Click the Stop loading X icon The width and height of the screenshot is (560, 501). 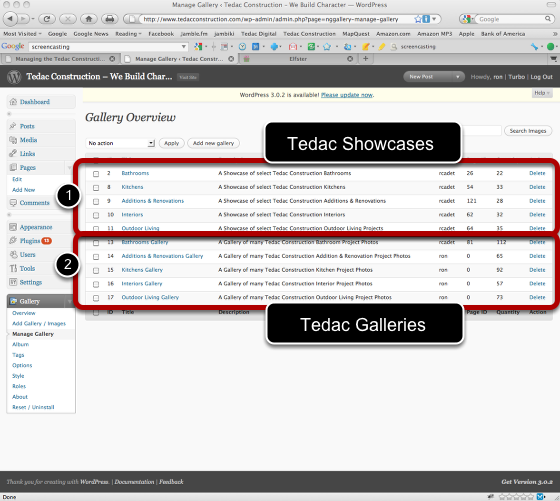pos(68,19)
